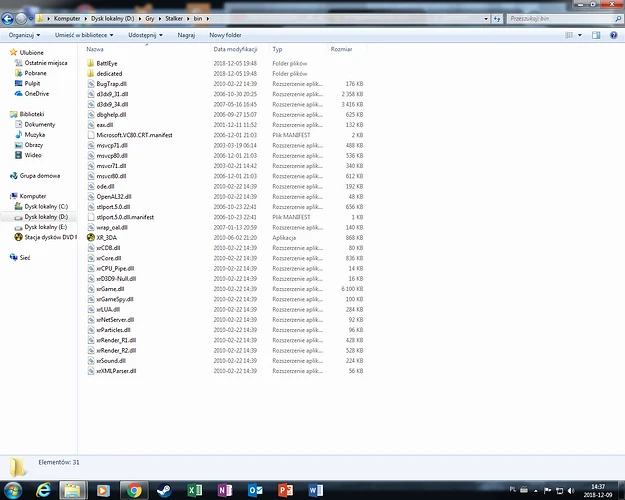Expand address bar history dropdown

tap(486, 19)
